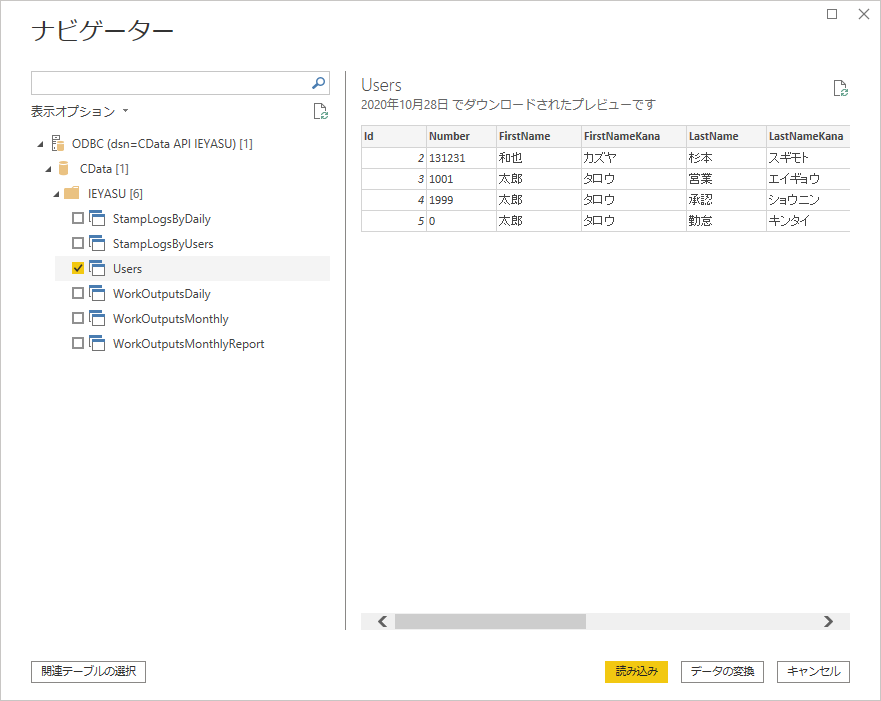Click the search magnifier icon

pyautogui.click(x=319, y=83)
